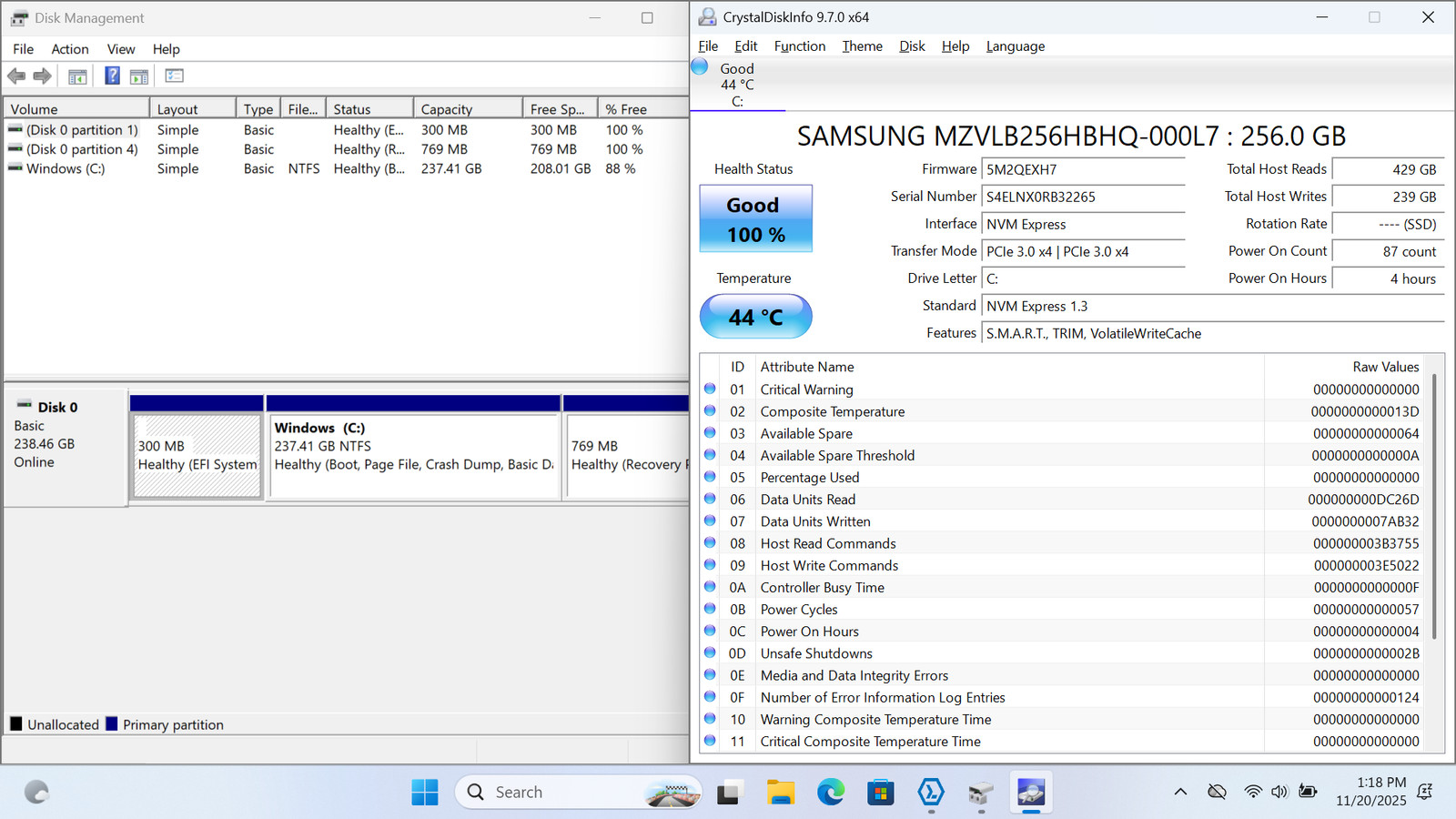
Task: Click Show/Hide Action Pane toolbar icon
Action: click(139, 76)
